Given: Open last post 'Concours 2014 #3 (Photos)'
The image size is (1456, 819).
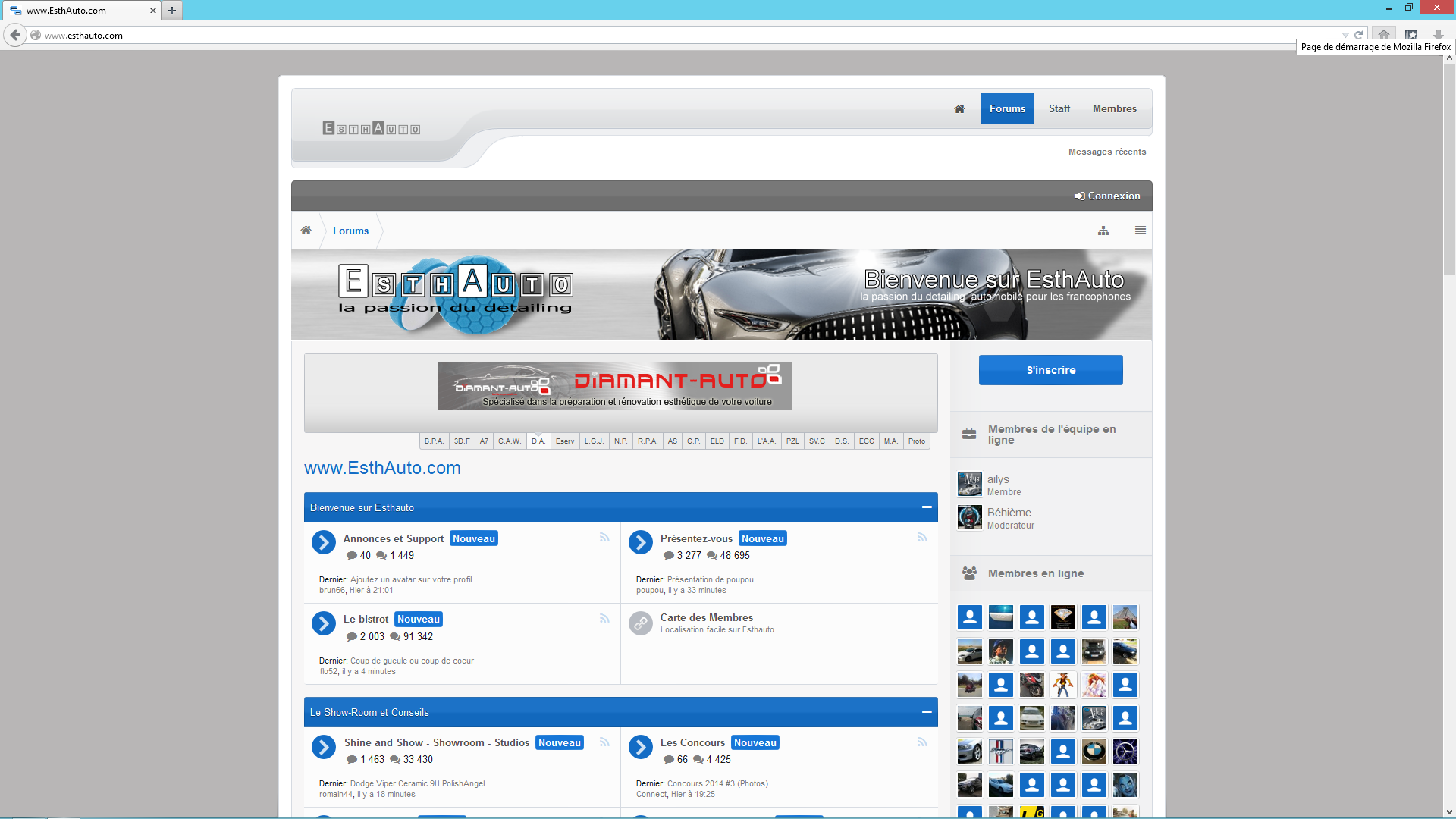Looking at the screenshot, I should [x=717, y=784].
